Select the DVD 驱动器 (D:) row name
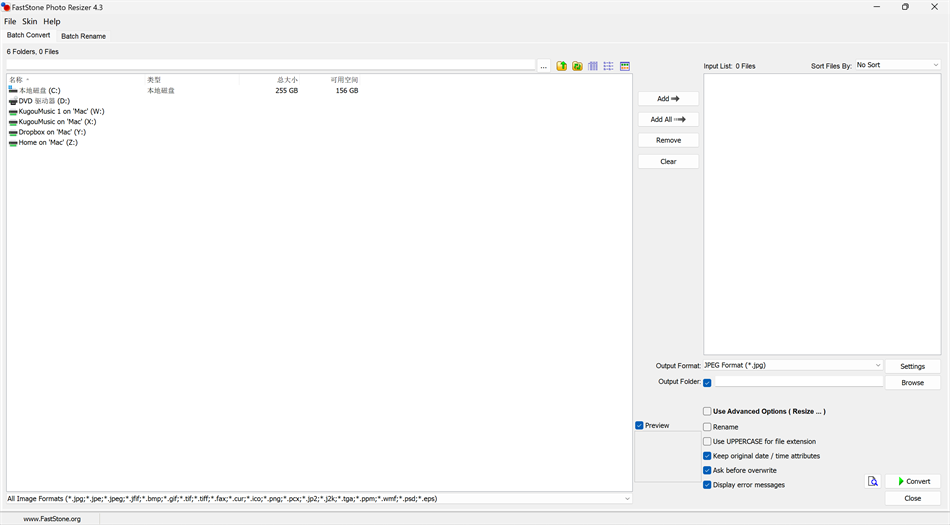The image size is (950, 525). click(x=44, y=101)
